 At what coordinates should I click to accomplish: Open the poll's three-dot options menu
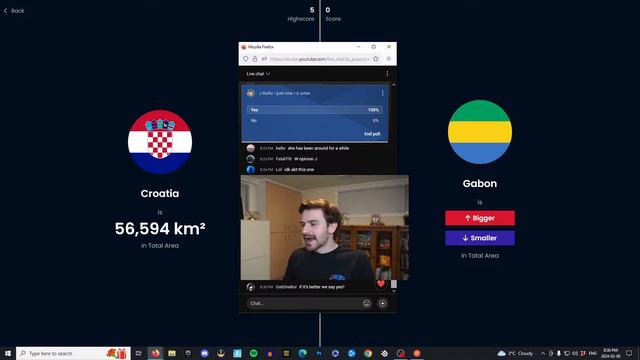tap(382, 93)
